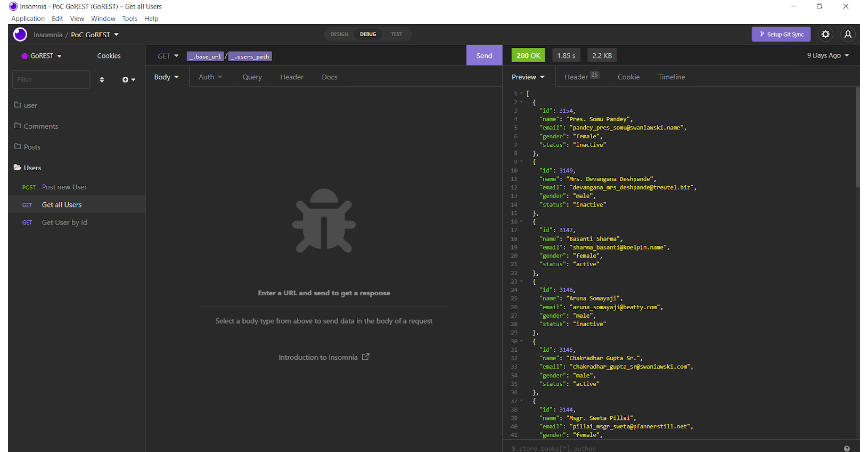Focus the response JSONPath filter field
Viewport: 868px width, 452px height.
point(673,448)
